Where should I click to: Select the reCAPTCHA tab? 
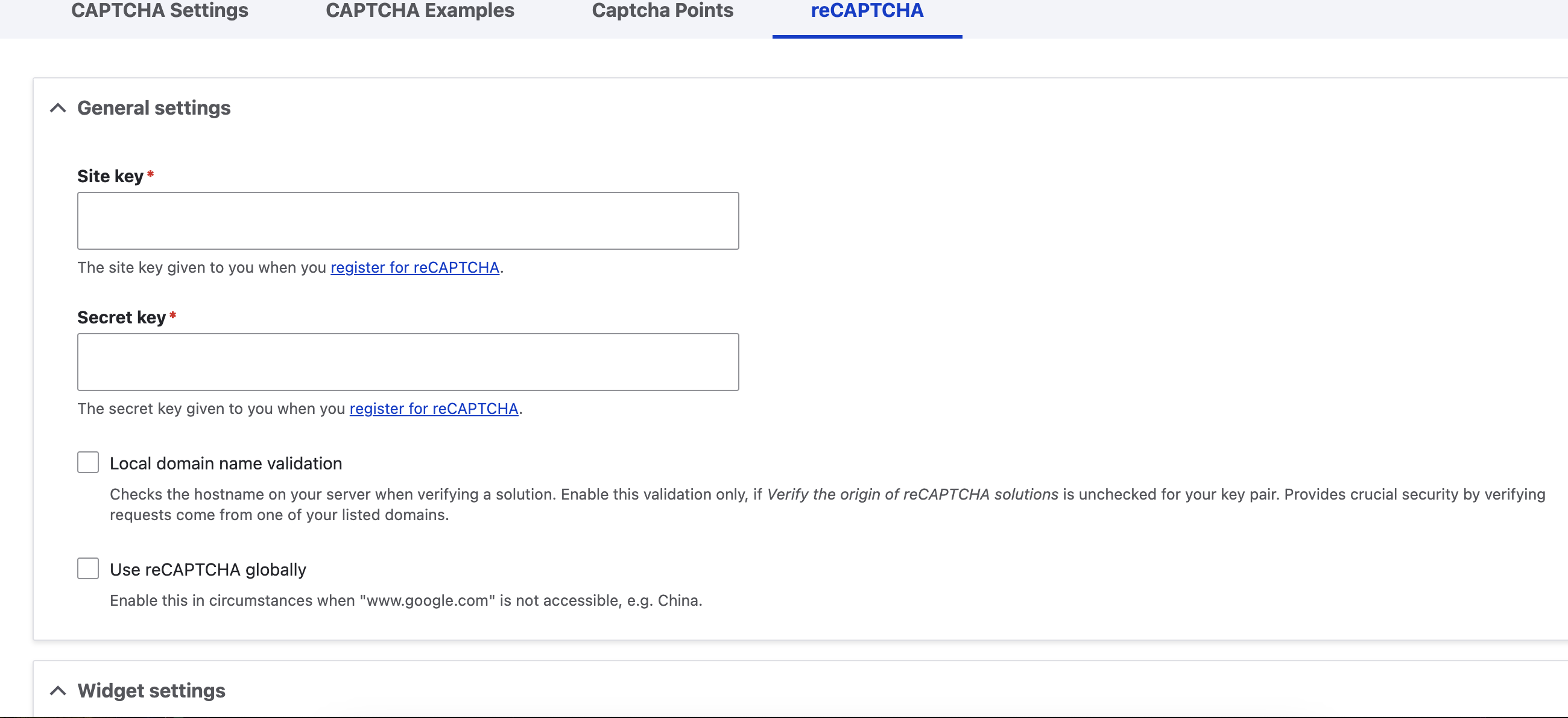867,11
